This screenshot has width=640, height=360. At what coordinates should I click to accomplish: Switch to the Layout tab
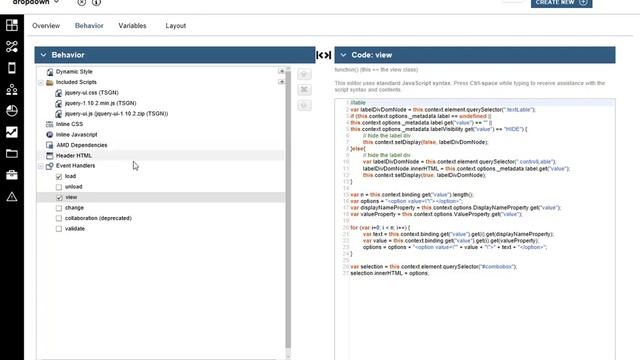[x=176, y=26]
